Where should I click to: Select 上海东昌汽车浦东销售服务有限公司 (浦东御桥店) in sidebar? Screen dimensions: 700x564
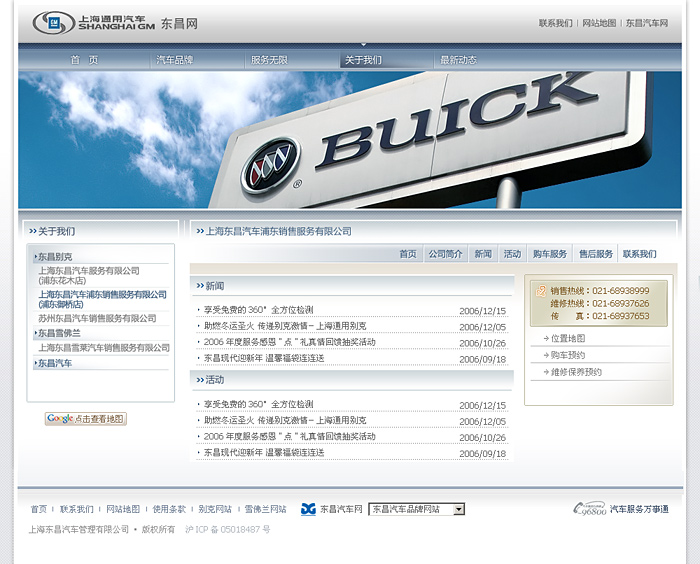tap(102, 299)
